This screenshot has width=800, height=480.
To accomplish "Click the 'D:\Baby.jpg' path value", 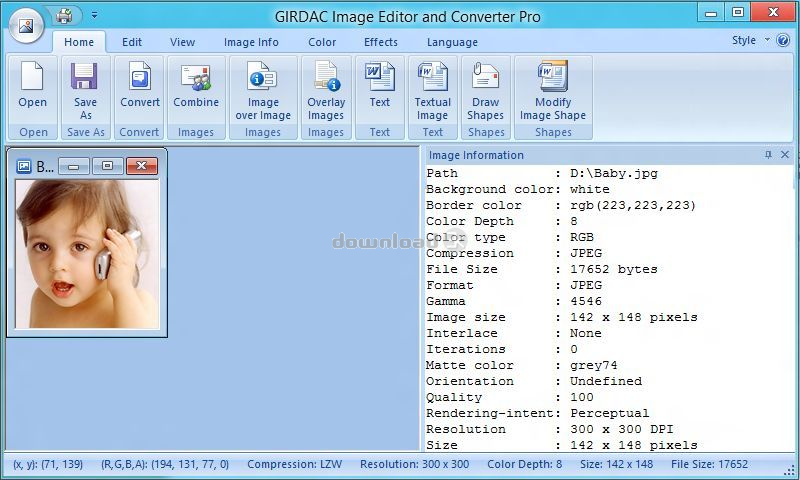I will pyautogui.click(x=614, y=173).
